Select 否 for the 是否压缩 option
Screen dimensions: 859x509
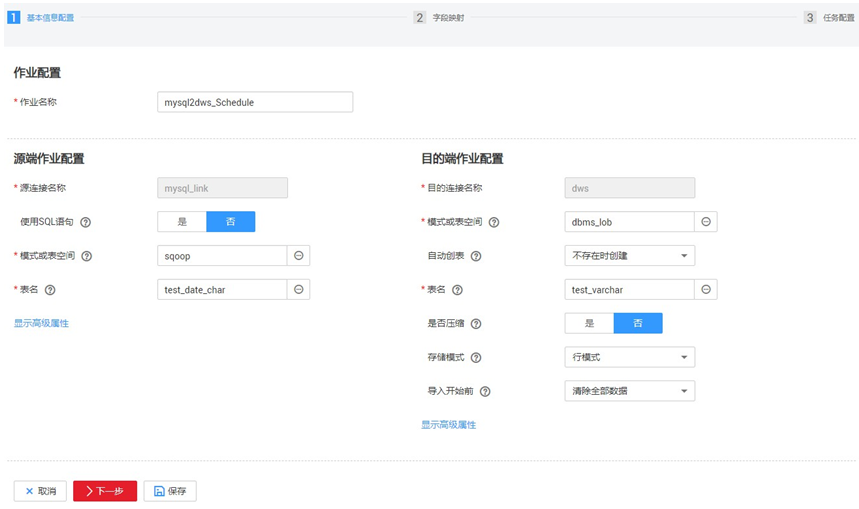click(x=638, y=323)
